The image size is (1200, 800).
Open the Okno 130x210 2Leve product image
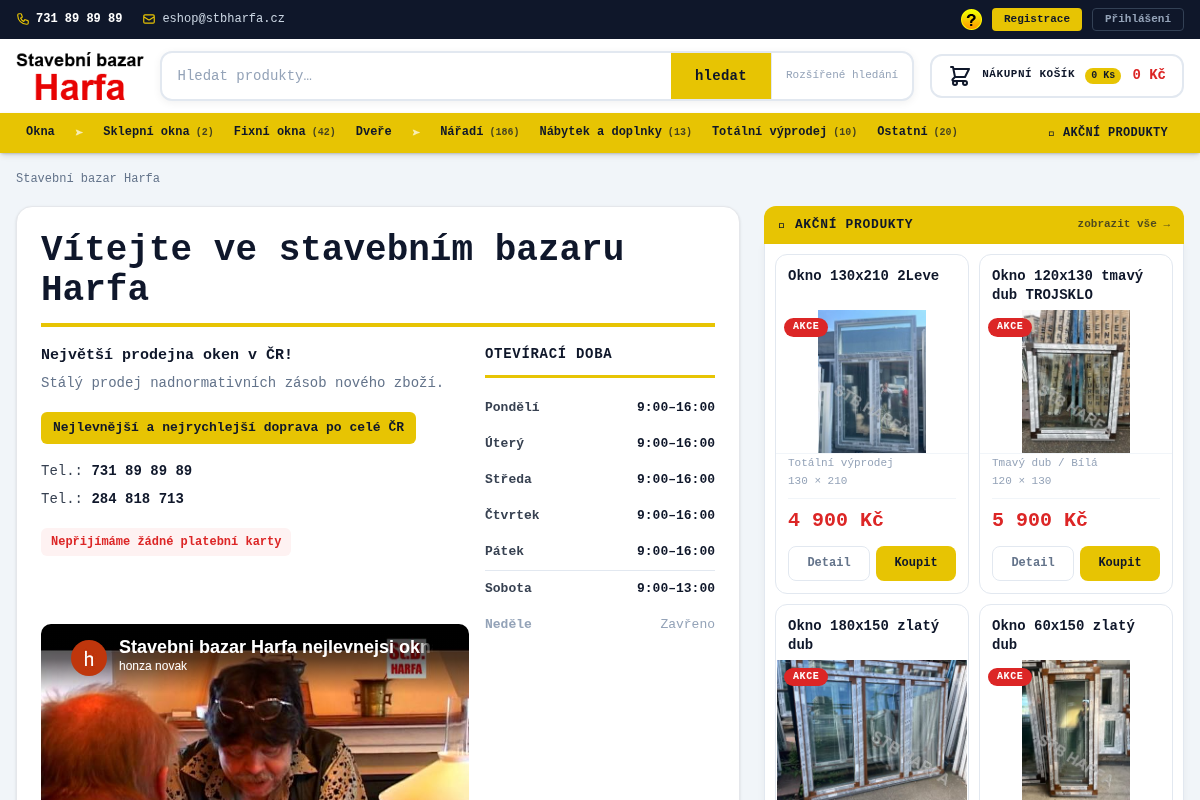tap(872, 381)
